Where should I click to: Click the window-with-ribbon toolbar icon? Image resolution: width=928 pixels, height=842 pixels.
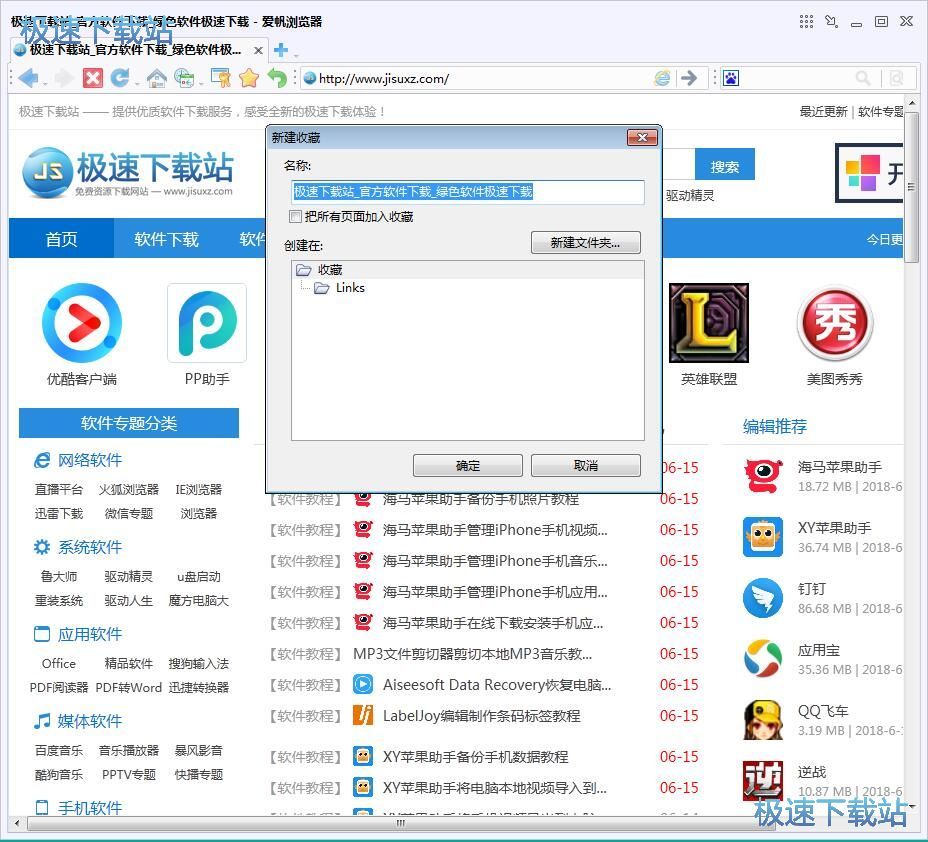click(221, 78)
